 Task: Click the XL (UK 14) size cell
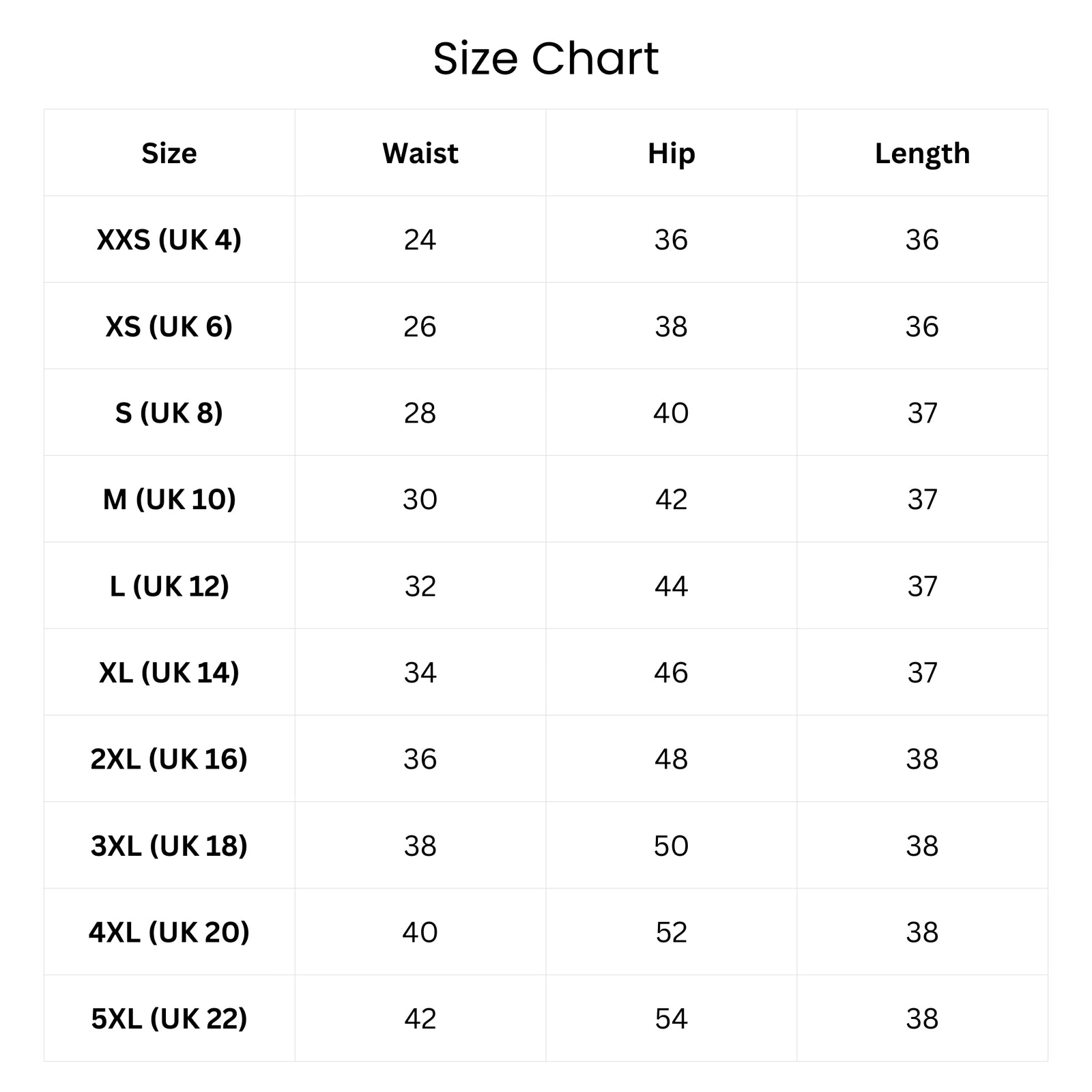pyautogui.click(x=169, y=673)
